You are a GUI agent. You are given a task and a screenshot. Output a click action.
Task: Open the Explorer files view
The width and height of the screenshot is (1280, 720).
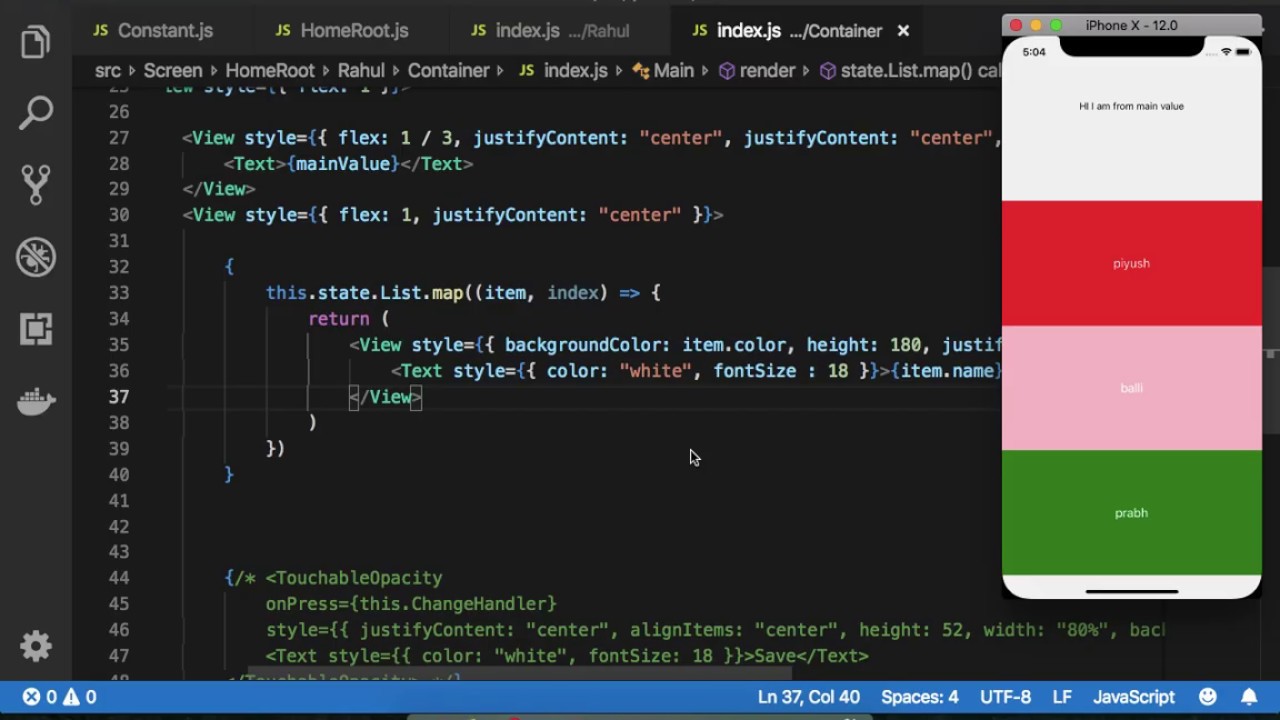tap(36, 42)
